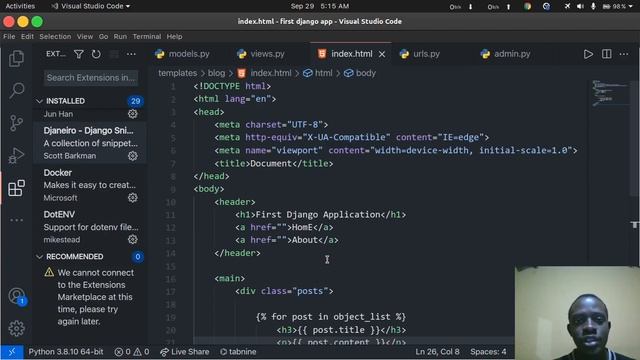Open the Manage gear in activity bar
The image size is (640, 360).
(x=16, y=328)
